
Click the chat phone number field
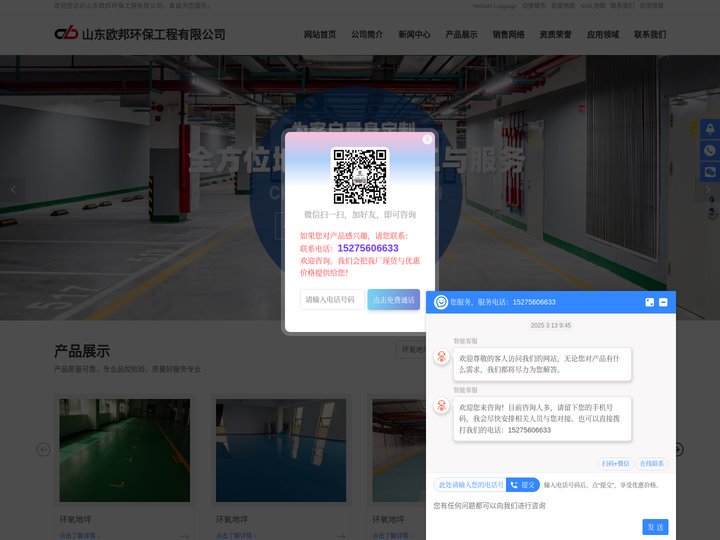[x=470, y=484]
